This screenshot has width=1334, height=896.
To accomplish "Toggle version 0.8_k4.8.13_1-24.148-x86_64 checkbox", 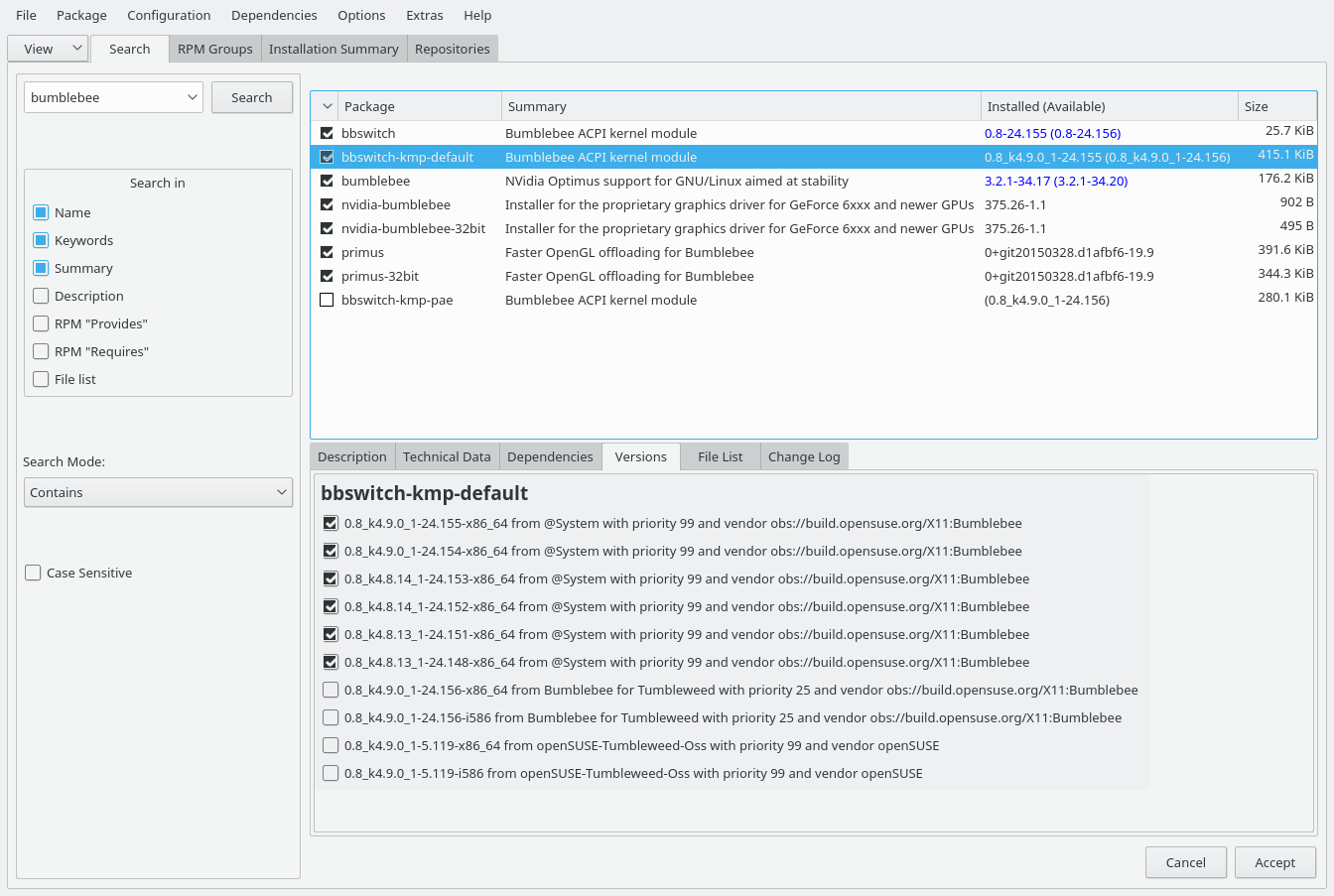I will (x=331, y=662).
